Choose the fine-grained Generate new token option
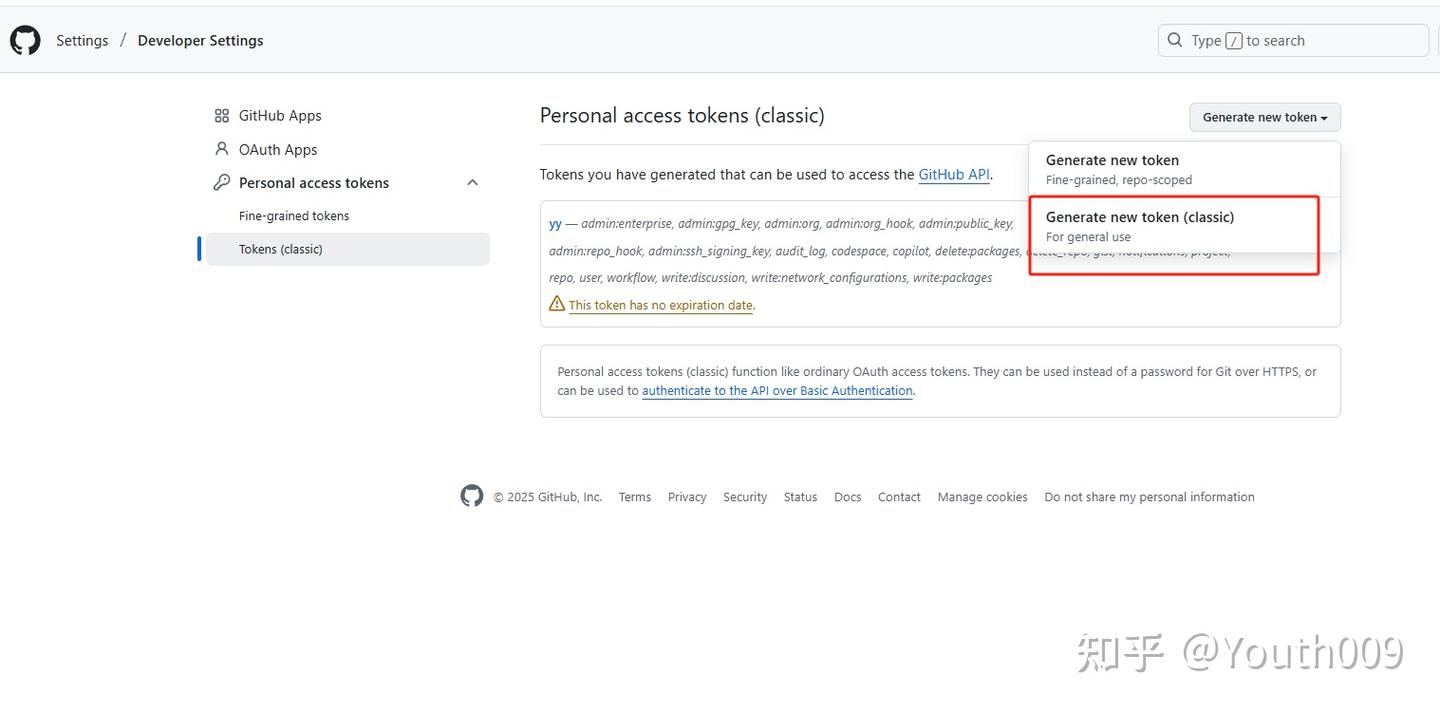Screen dimensions: 1440x712 click(1112, 169)
